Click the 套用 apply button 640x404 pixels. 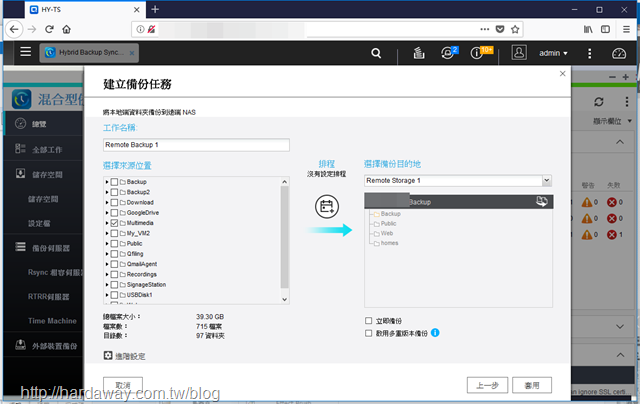coord(532,385)
